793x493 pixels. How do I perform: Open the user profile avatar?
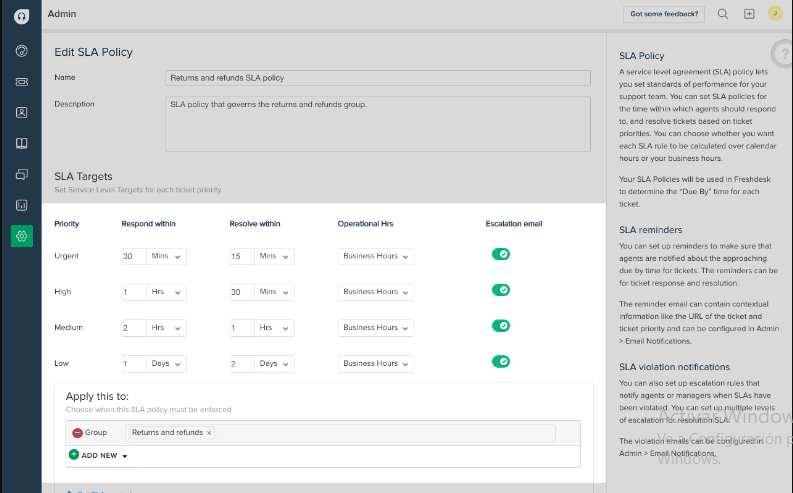(774, 14)
